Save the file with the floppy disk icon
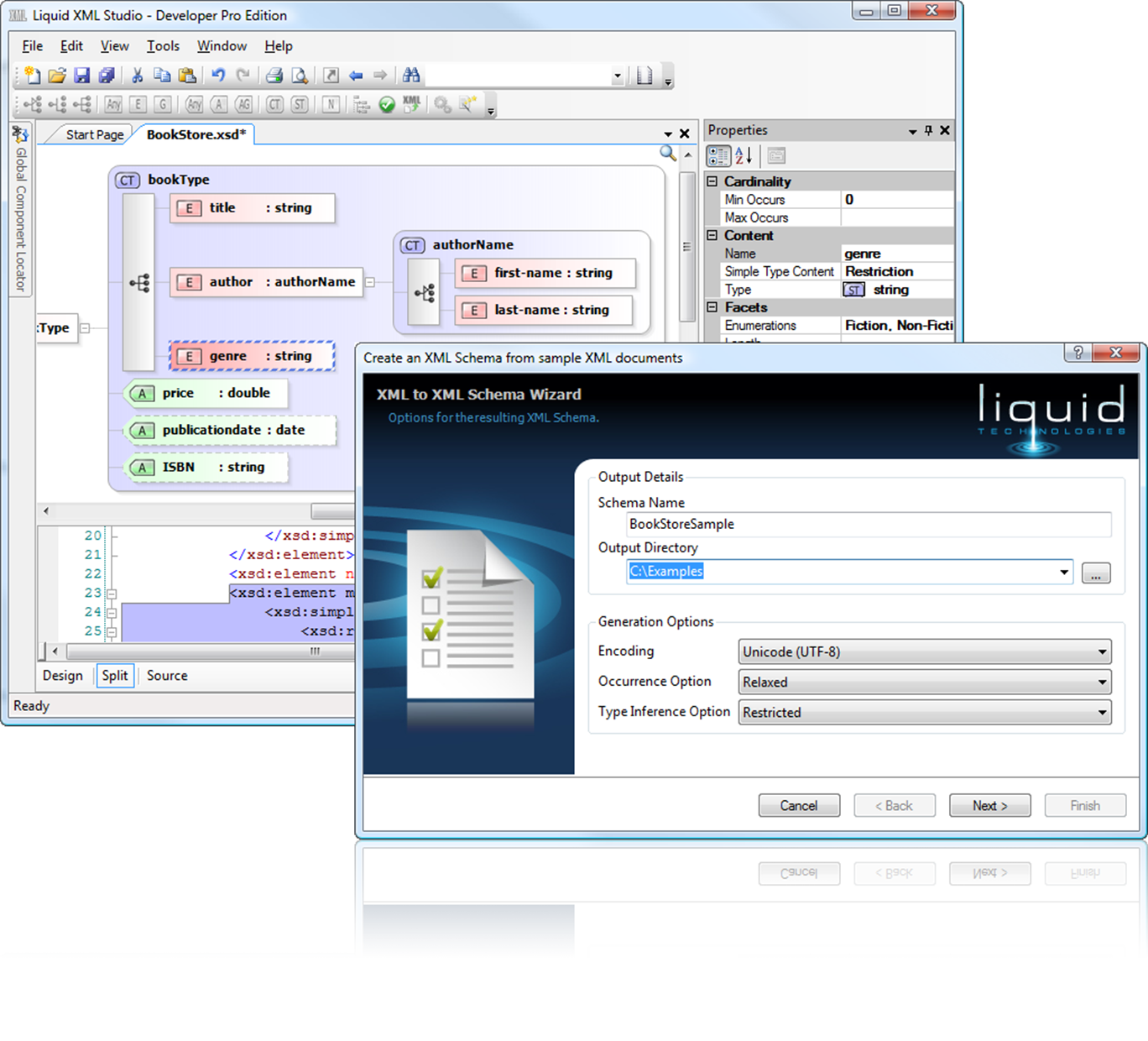Viewport: 1148px width, 1041px height. [81, 76]
